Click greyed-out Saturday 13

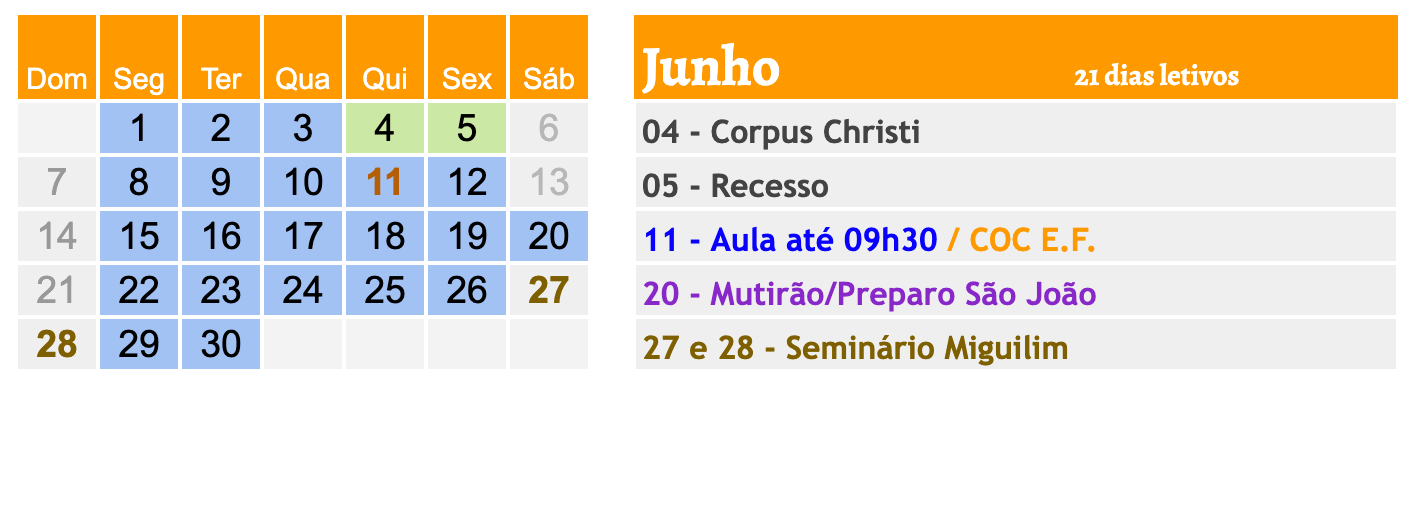click(549, 183)
